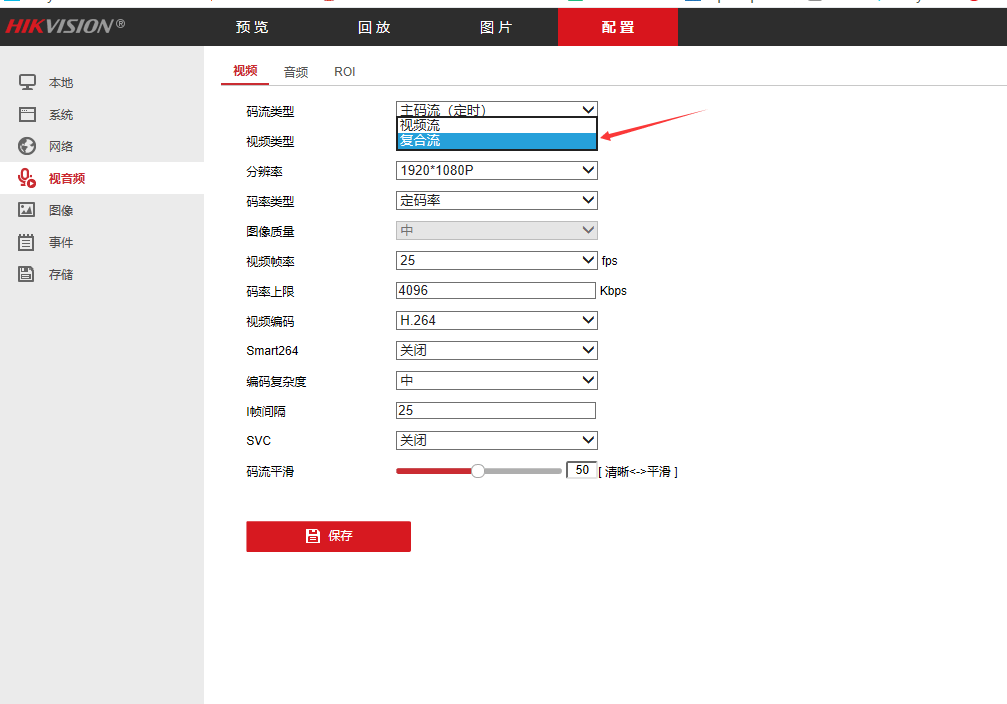
Task: Open the SVC dropdown
Action: 496,440
